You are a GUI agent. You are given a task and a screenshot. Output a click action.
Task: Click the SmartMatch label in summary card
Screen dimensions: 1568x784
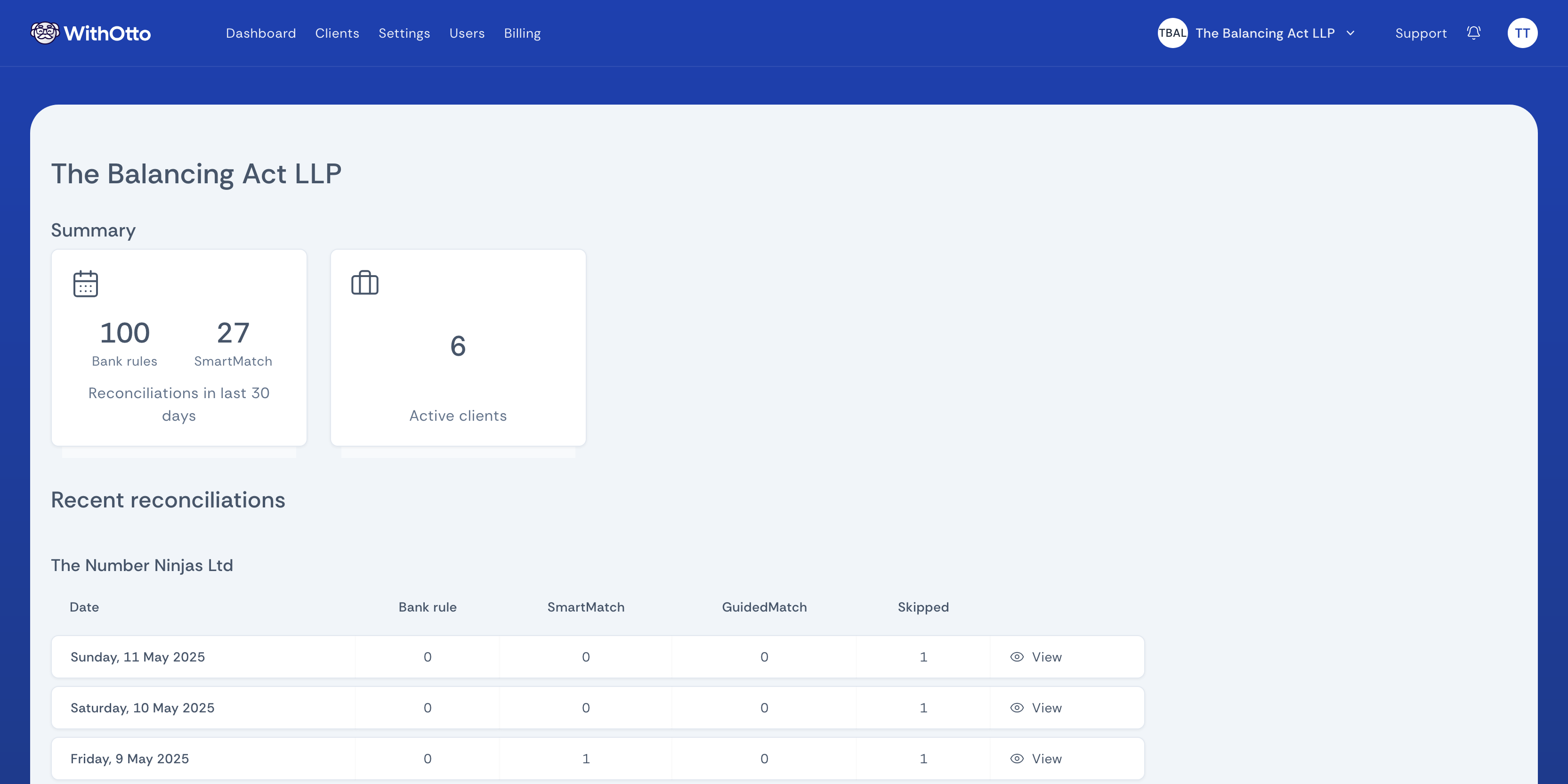coord(233,361)
